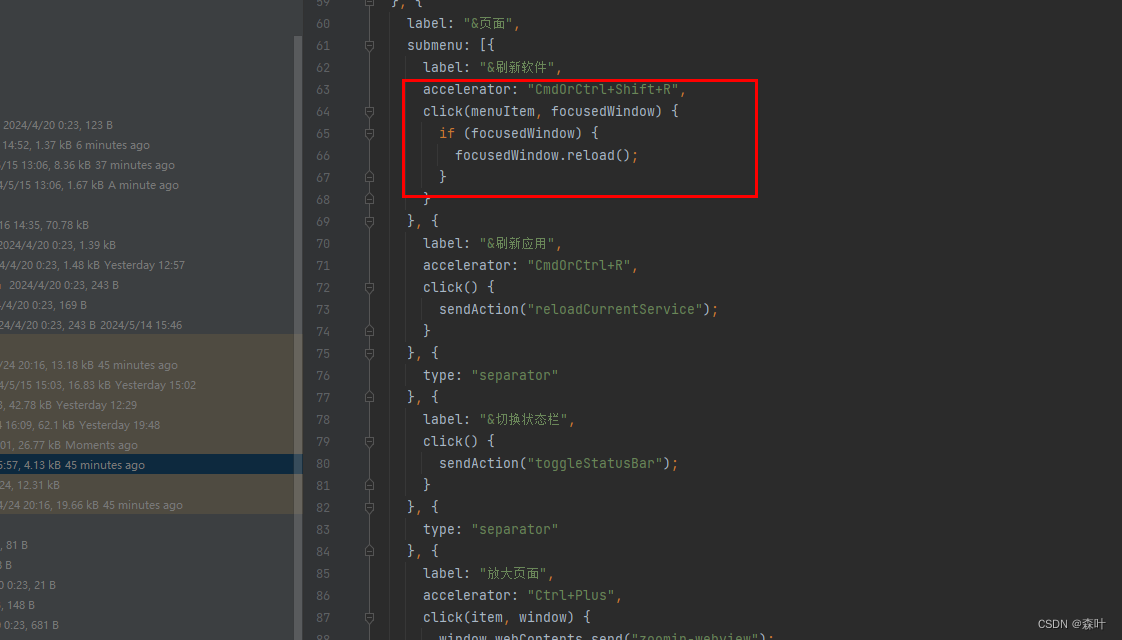Collapse the separator block at line 82
The height and width of the screenshot is (640, 1122).
coord(369,507)
